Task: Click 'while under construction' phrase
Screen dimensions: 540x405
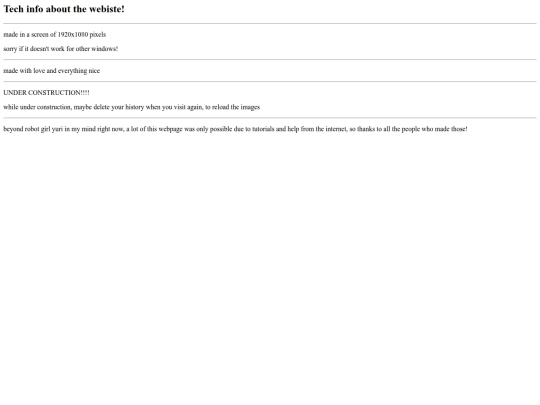Action: (x=37, y=107)
